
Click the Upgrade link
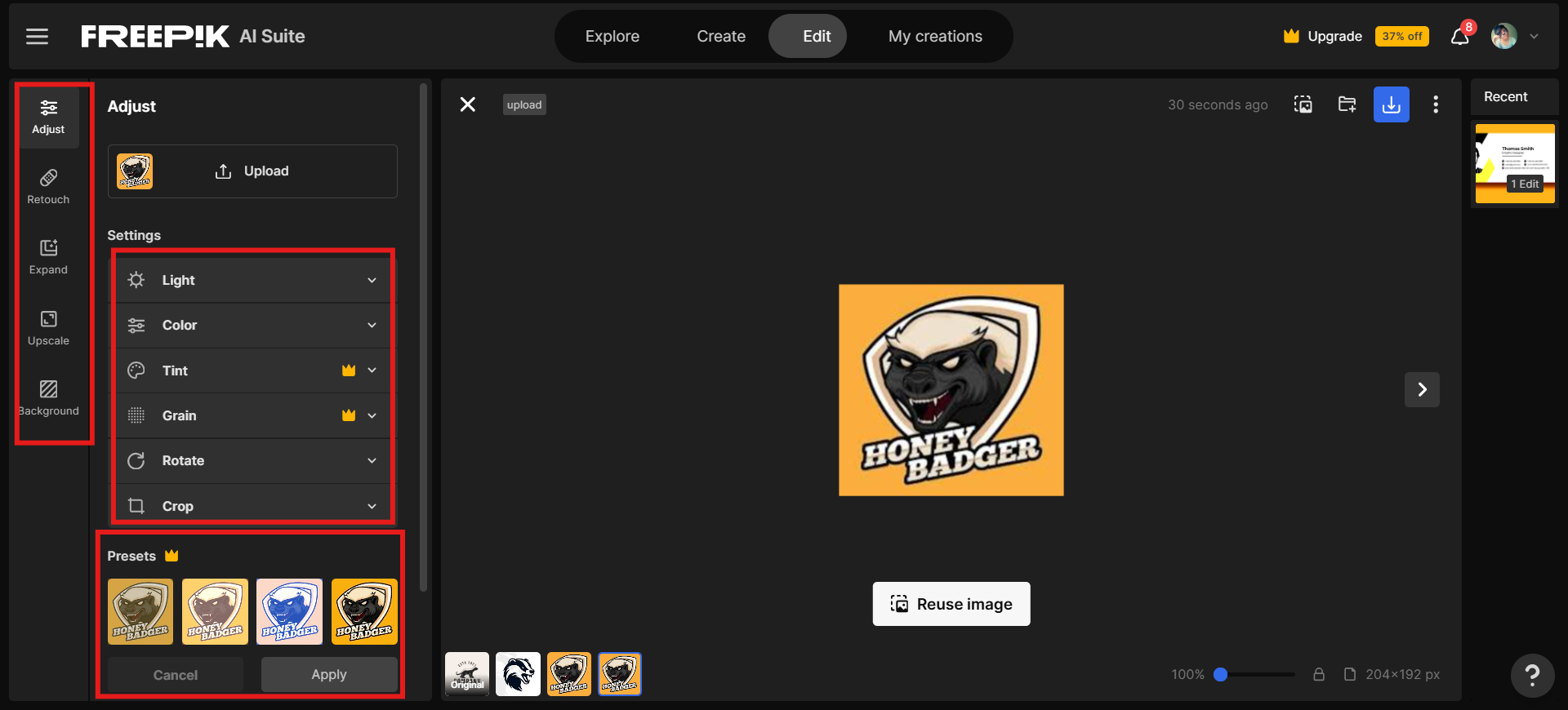[1334, 36]
